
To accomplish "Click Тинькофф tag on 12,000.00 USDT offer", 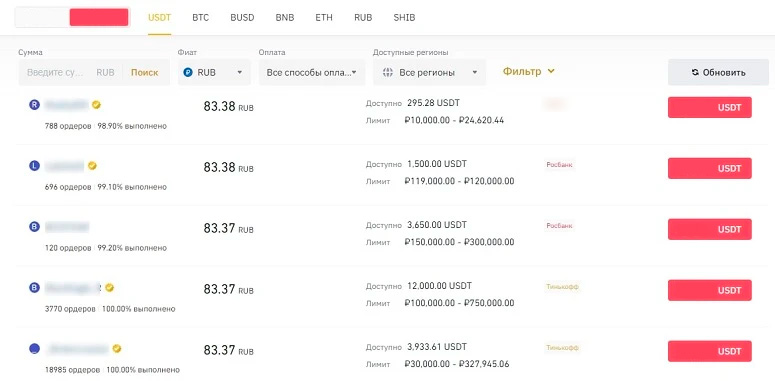I will click(562, 287).
